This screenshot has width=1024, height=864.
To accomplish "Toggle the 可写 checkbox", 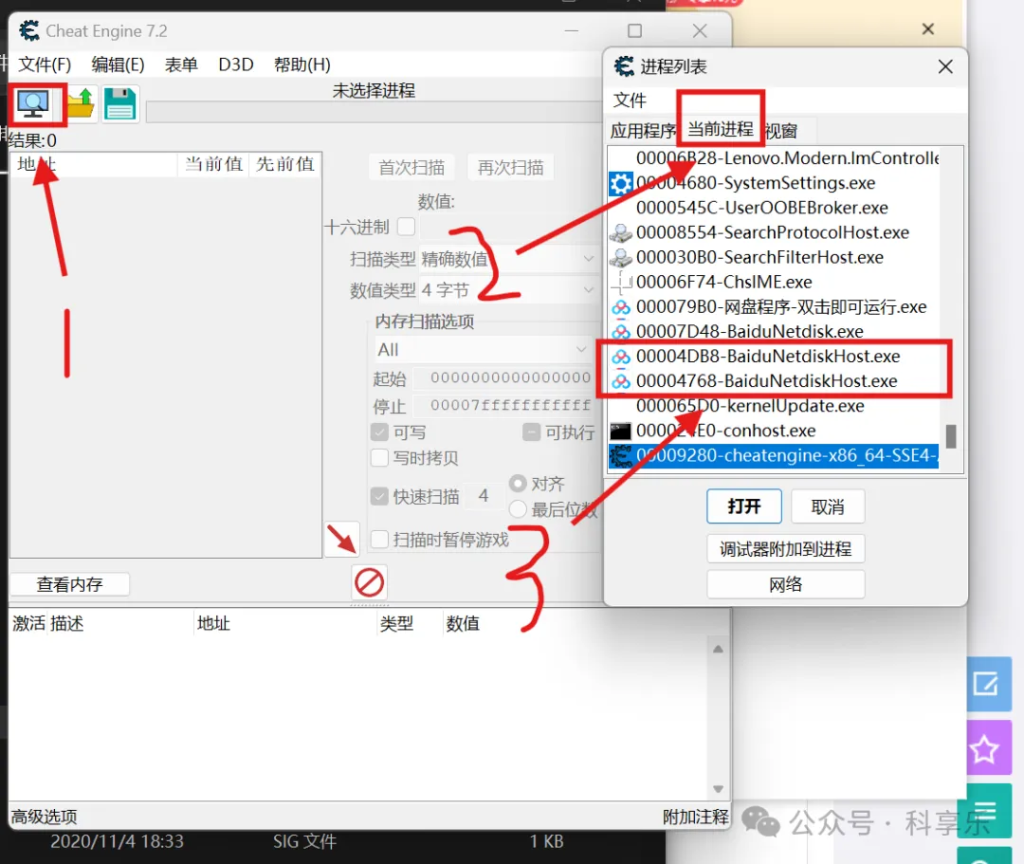I will click(379, 432).
